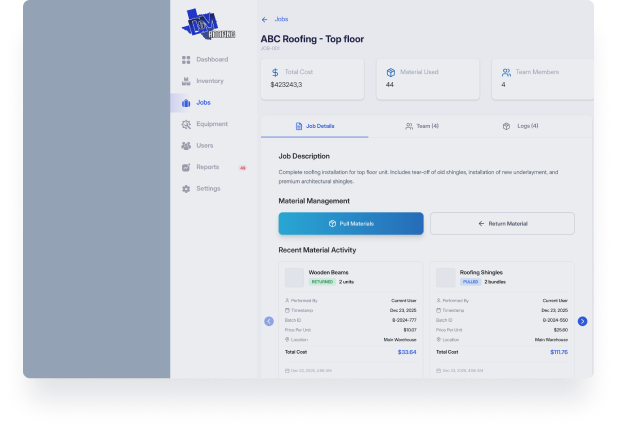The width and height of the screenshot is (618, 430).
Task: Click the Team Members people icon
Action: click(506, 72)
